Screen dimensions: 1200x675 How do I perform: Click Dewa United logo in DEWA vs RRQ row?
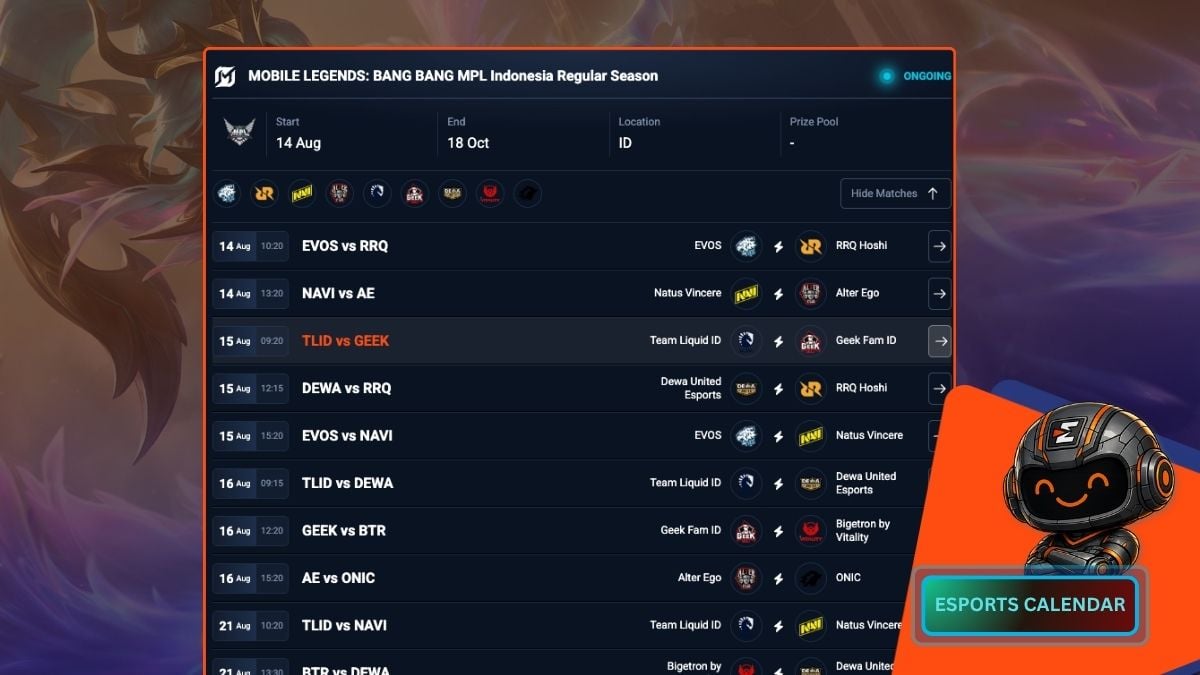(745, 388)
